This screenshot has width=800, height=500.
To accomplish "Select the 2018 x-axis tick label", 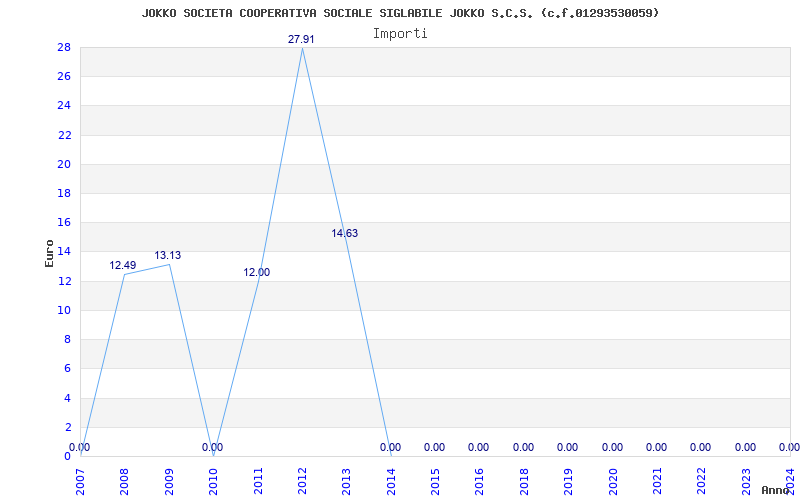I will [x=524, y=481].
